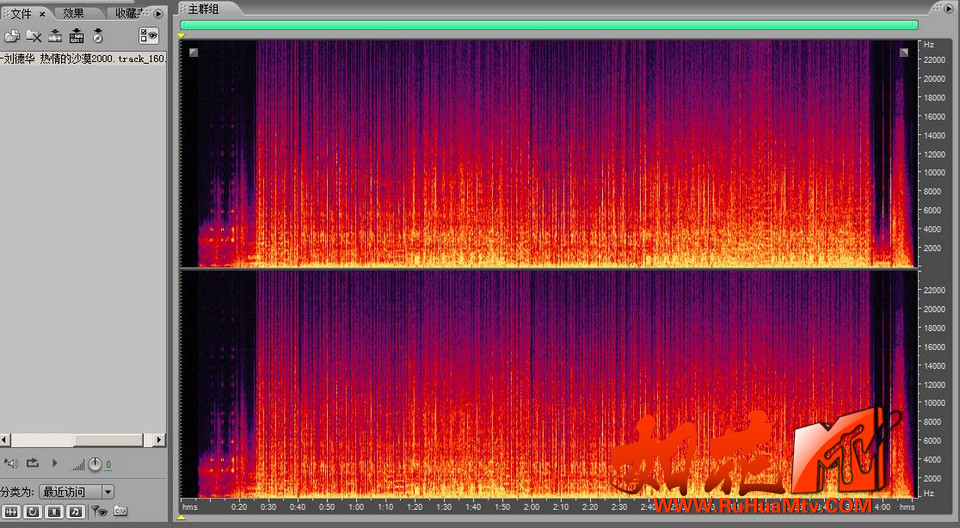The image size is (960, 528).
Task: Click 0:30 on the time ruler
Action: point(268,507)
